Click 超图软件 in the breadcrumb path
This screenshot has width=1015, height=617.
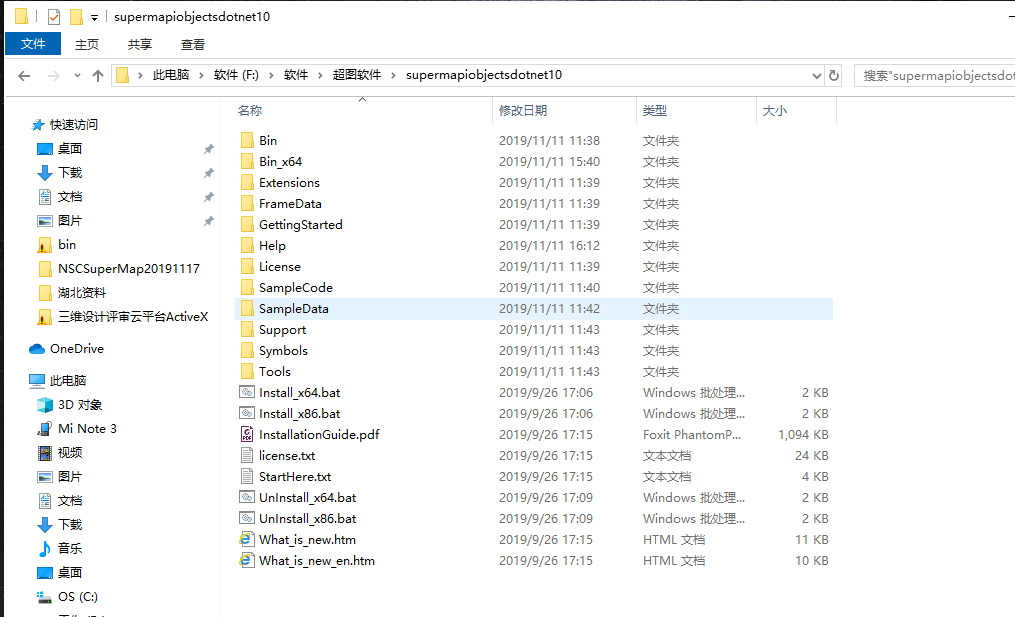pos(357,75)
